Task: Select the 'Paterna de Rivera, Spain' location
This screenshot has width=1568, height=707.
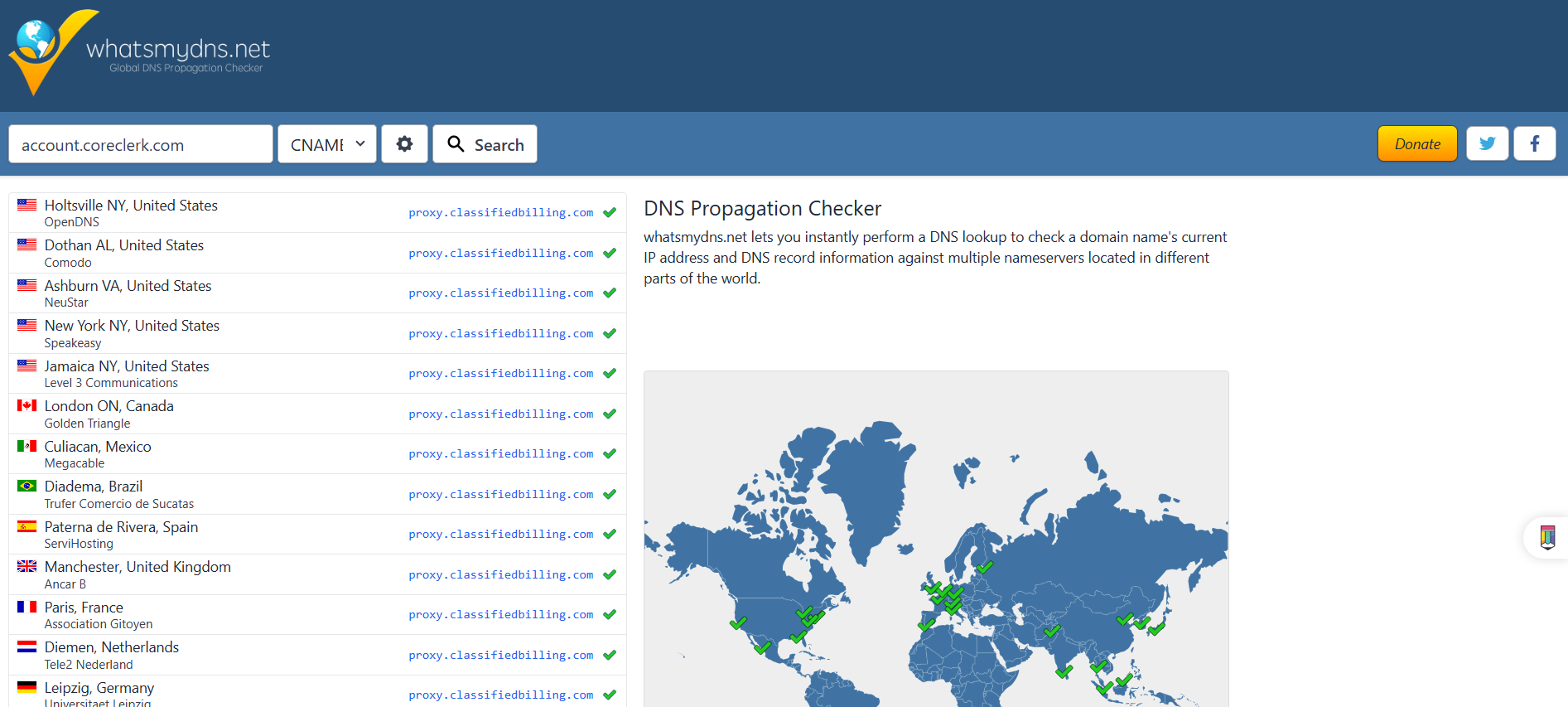Action: tap(121, 526)
